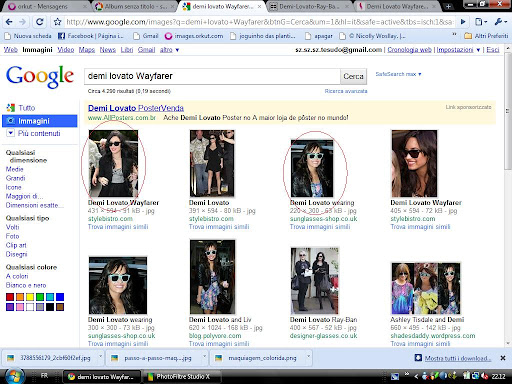Go to Web search in Google top bar
The width and height of the screenshot is (512, 384).
click(x=10, y=50)
